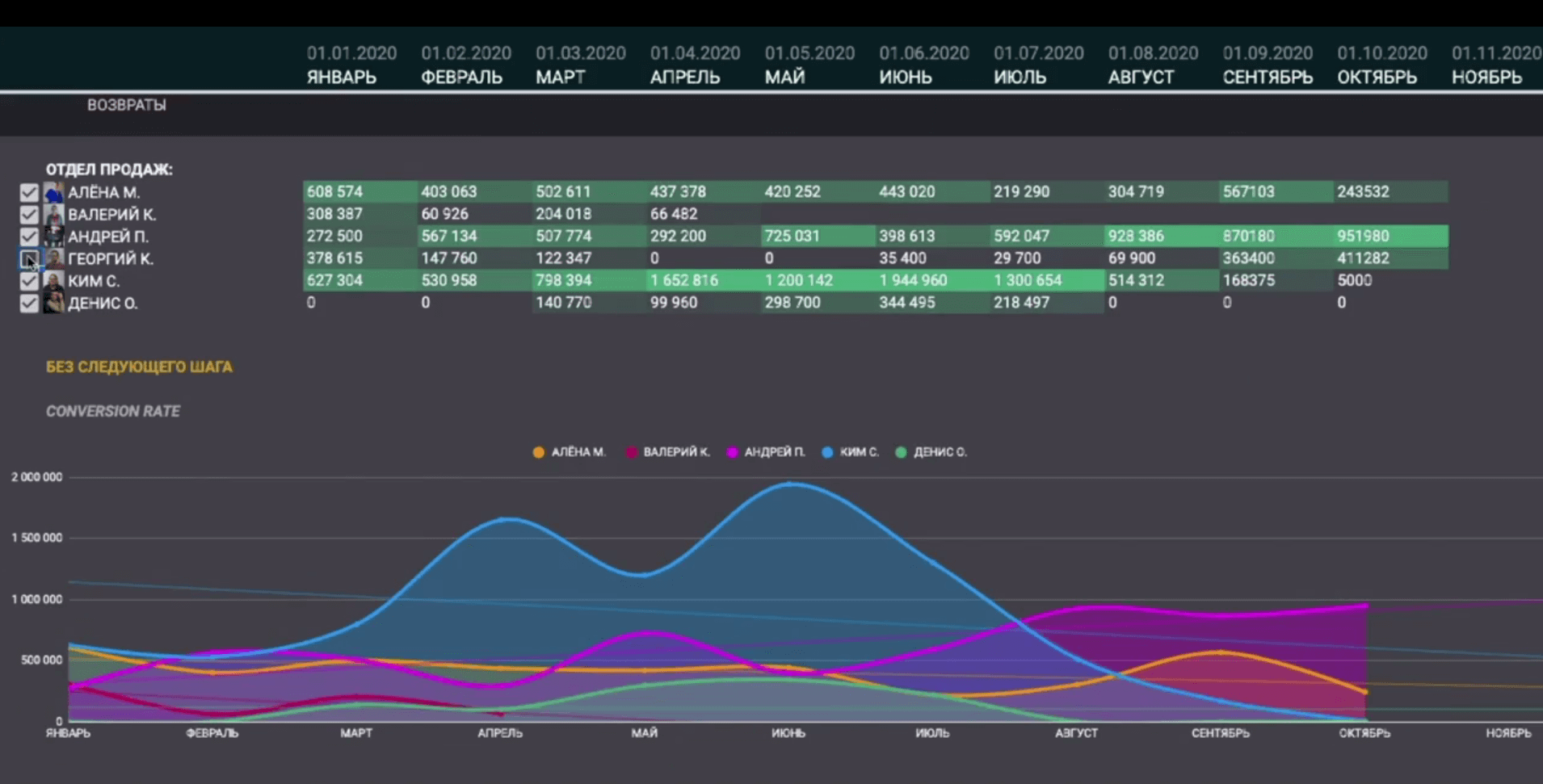Click the Отдел продаж heading
This screenshot has height=784, width=1543.
coord(109,170)
